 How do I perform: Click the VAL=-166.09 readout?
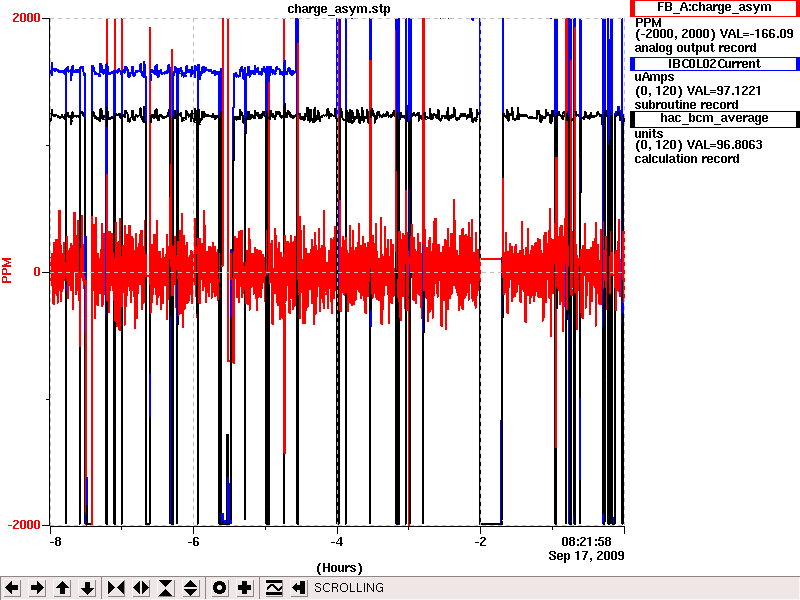pyautogui.click(x=756, y=34)
